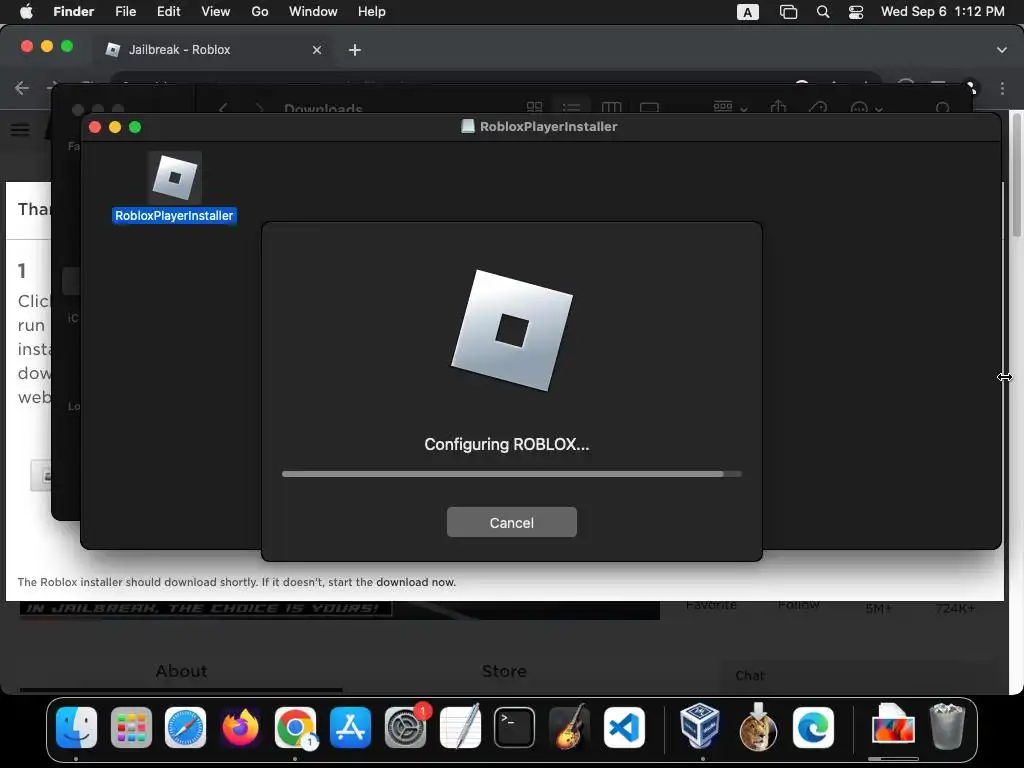Open Terminal from the Dock

(x=514, y=727)
